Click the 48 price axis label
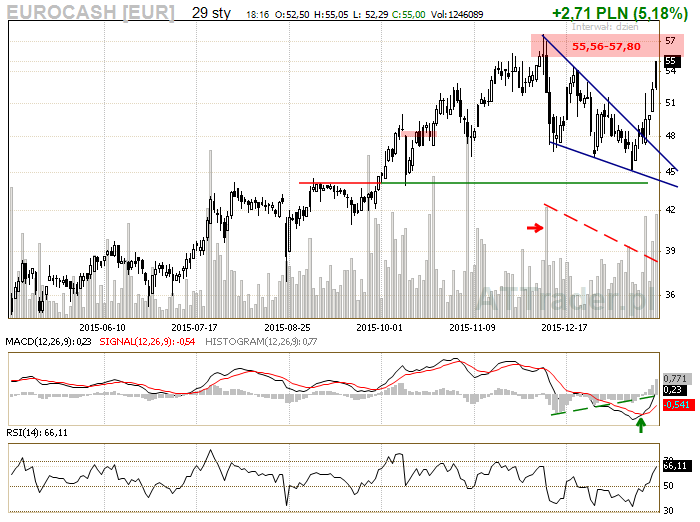This screenshot has width=700, height=522. [x=670, y=136]
